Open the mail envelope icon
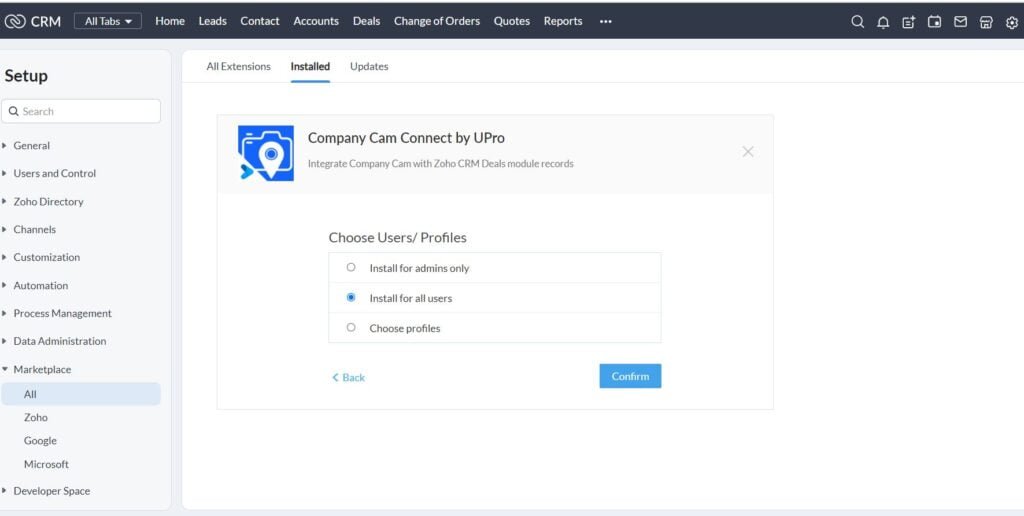 [960, 22]
